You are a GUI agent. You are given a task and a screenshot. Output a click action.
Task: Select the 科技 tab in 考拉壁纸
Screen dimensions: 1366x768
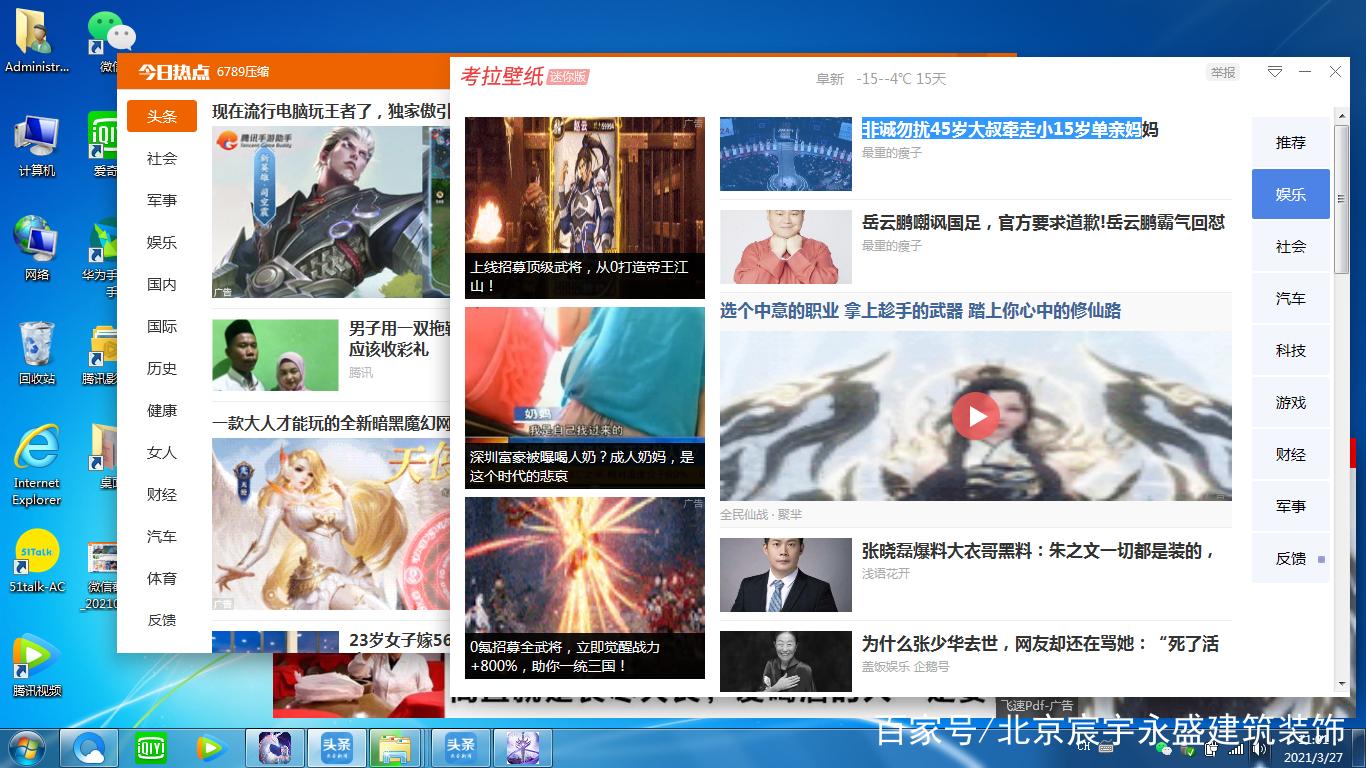point(1291,350)
